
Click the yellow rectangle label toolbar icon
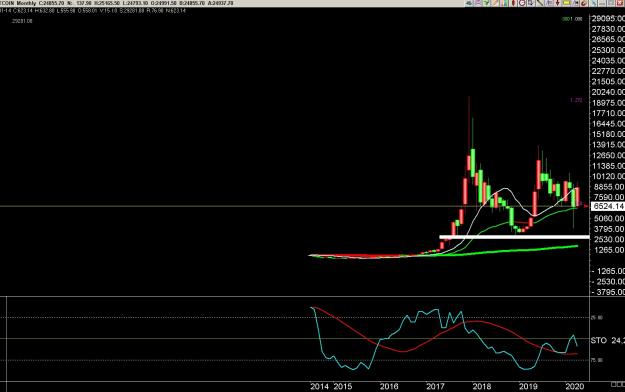(x=566, y=3)
